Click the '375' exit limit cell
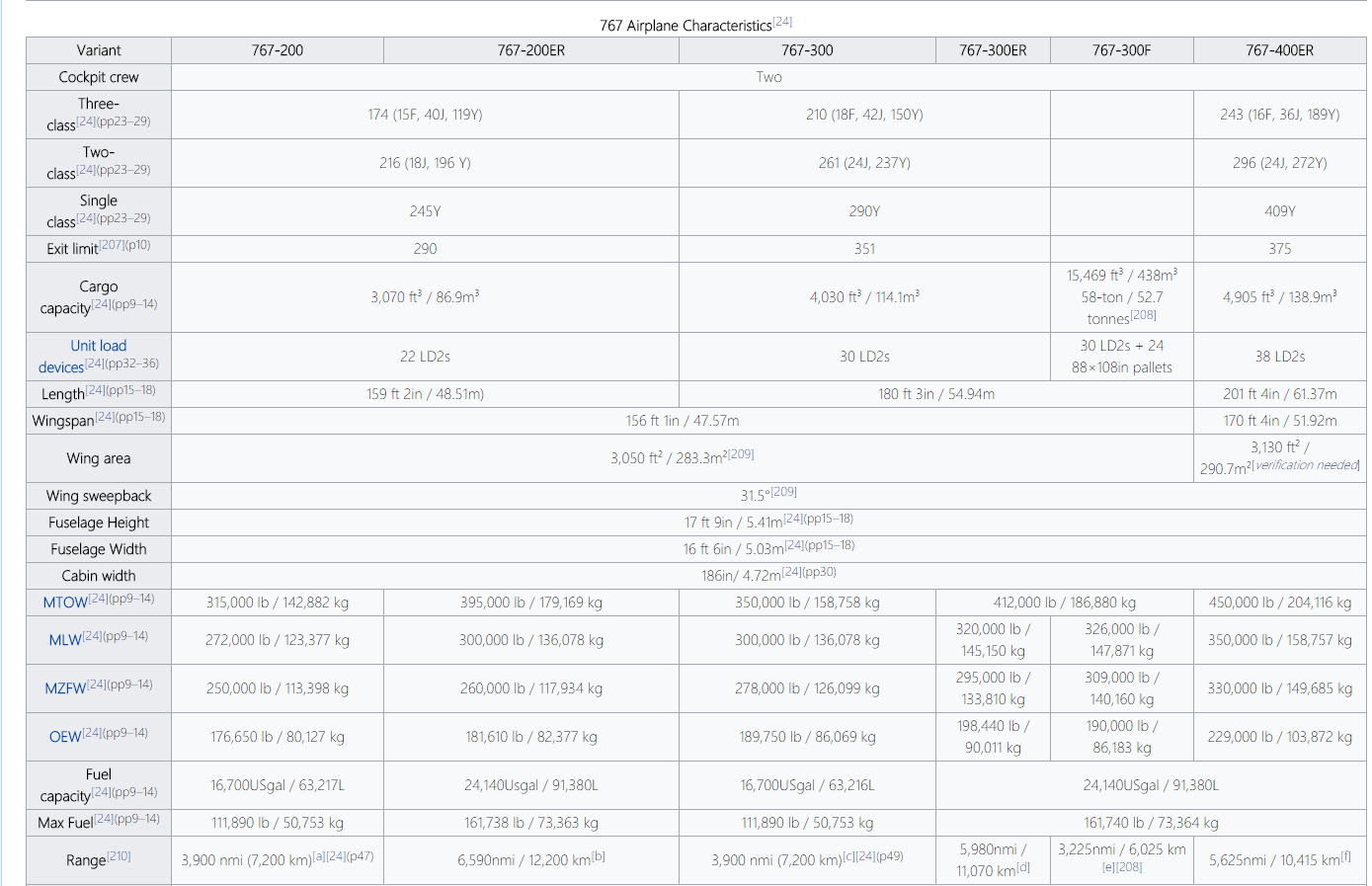The image size is (1372, 886). pos(1280,249)
